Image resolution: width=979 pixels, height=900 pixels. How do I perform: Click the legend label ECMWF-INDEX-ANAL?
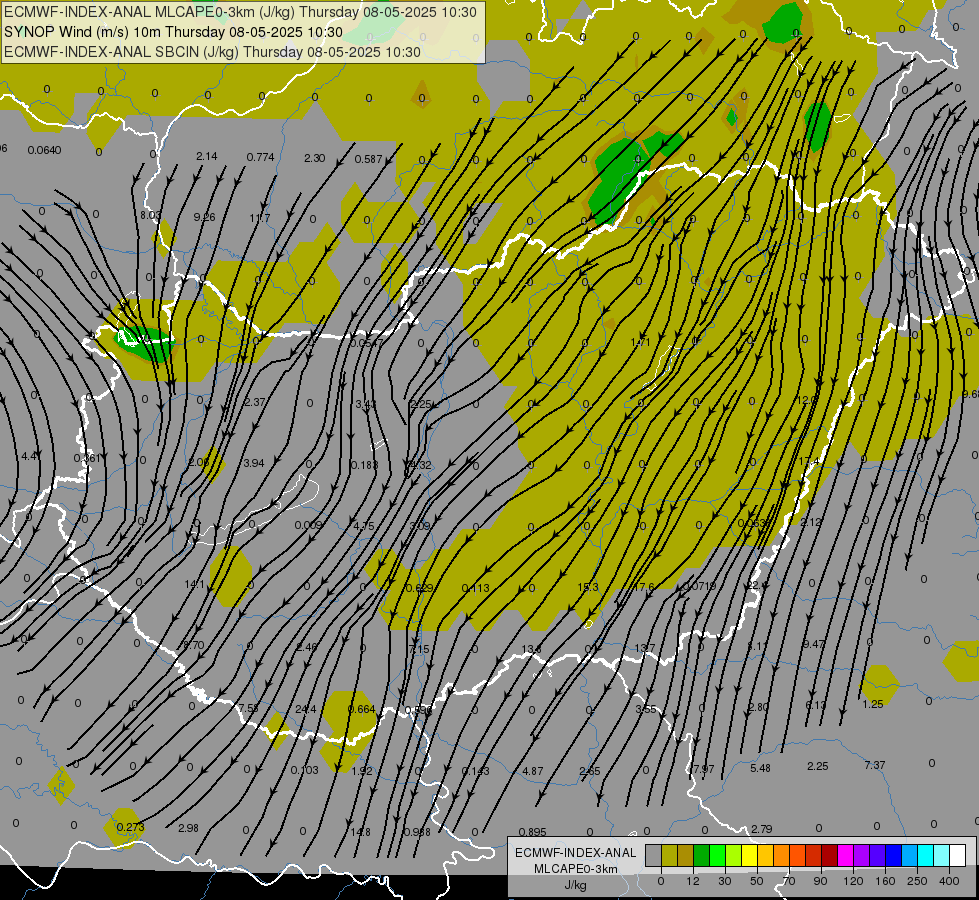[x=575, y=853]
